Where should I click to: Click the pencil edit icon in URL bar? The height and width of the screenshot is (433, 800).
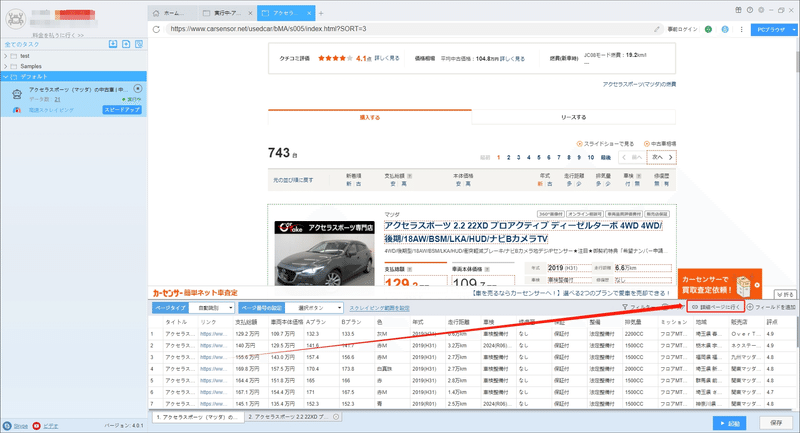pos(657,29)
